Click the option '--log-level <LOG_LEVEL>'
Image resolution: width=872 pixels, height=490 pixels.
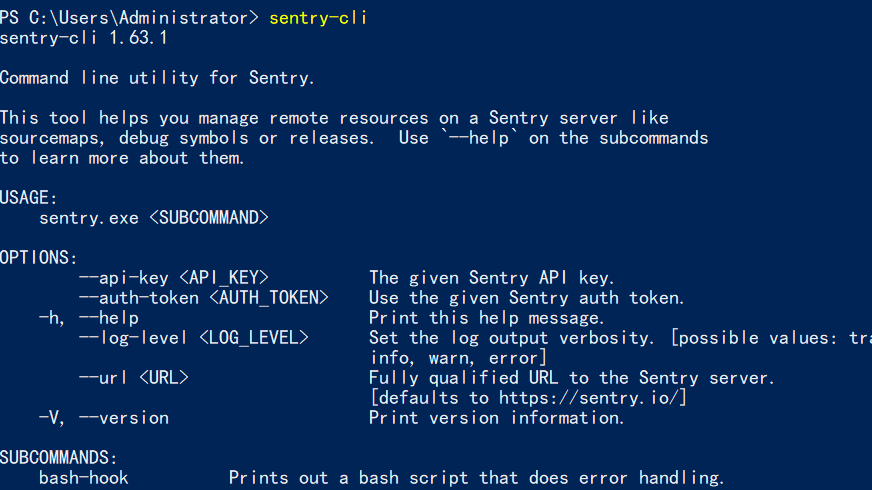[x=194, y=338]
